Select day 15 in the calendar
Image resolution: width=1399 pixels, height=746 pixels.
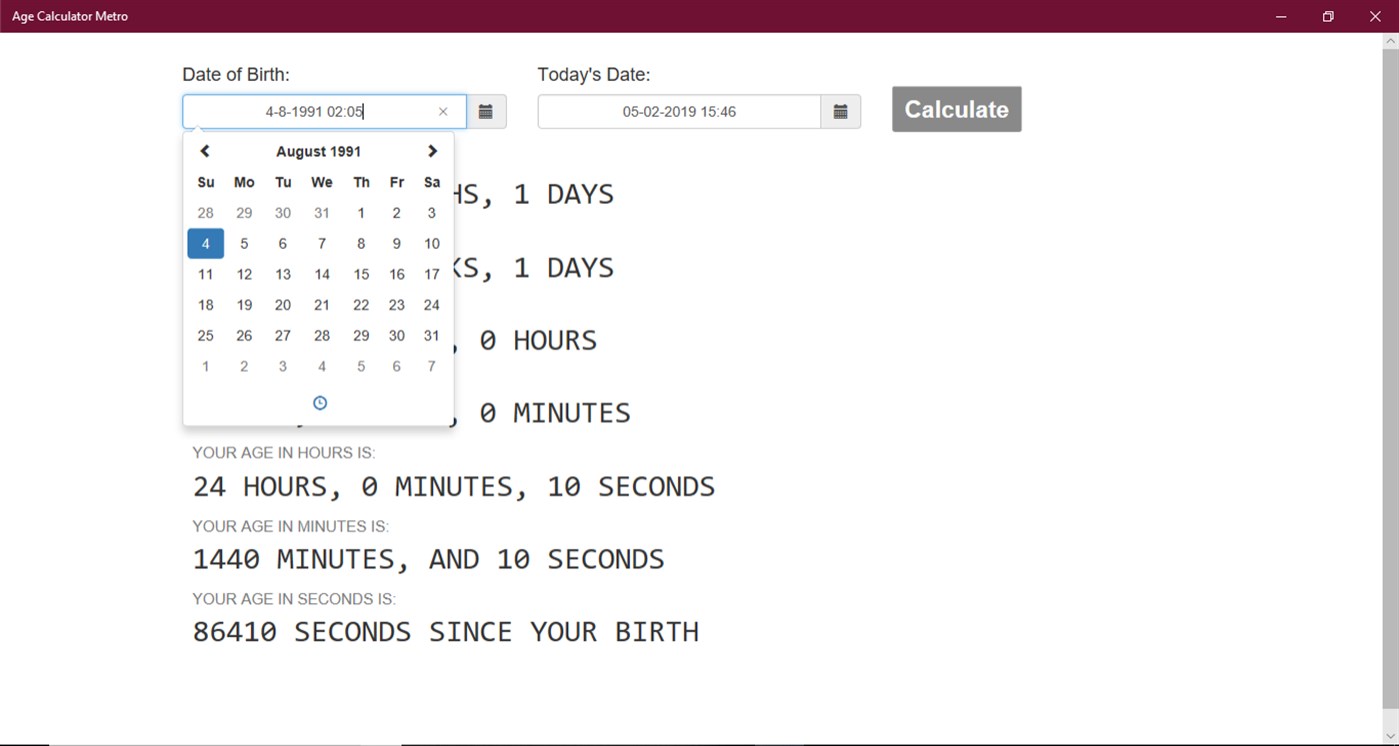[x=360, y=274]
